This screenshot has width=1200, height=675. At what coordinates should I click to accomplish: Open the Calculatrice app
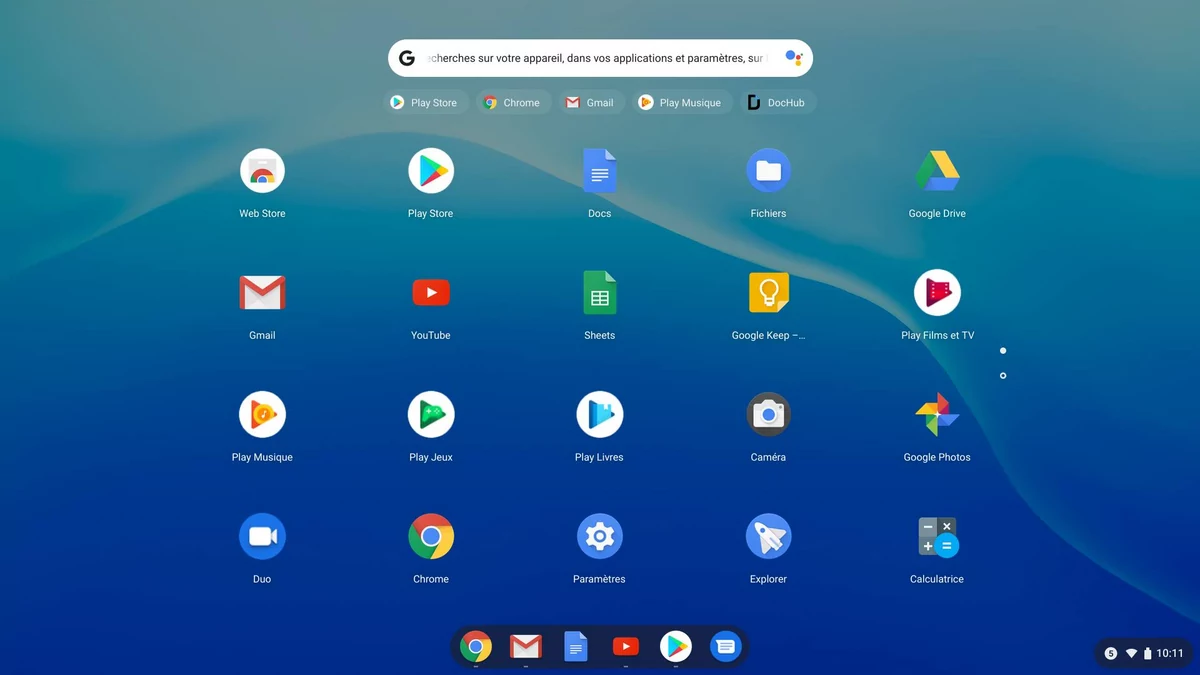click(x=937, y=537)
